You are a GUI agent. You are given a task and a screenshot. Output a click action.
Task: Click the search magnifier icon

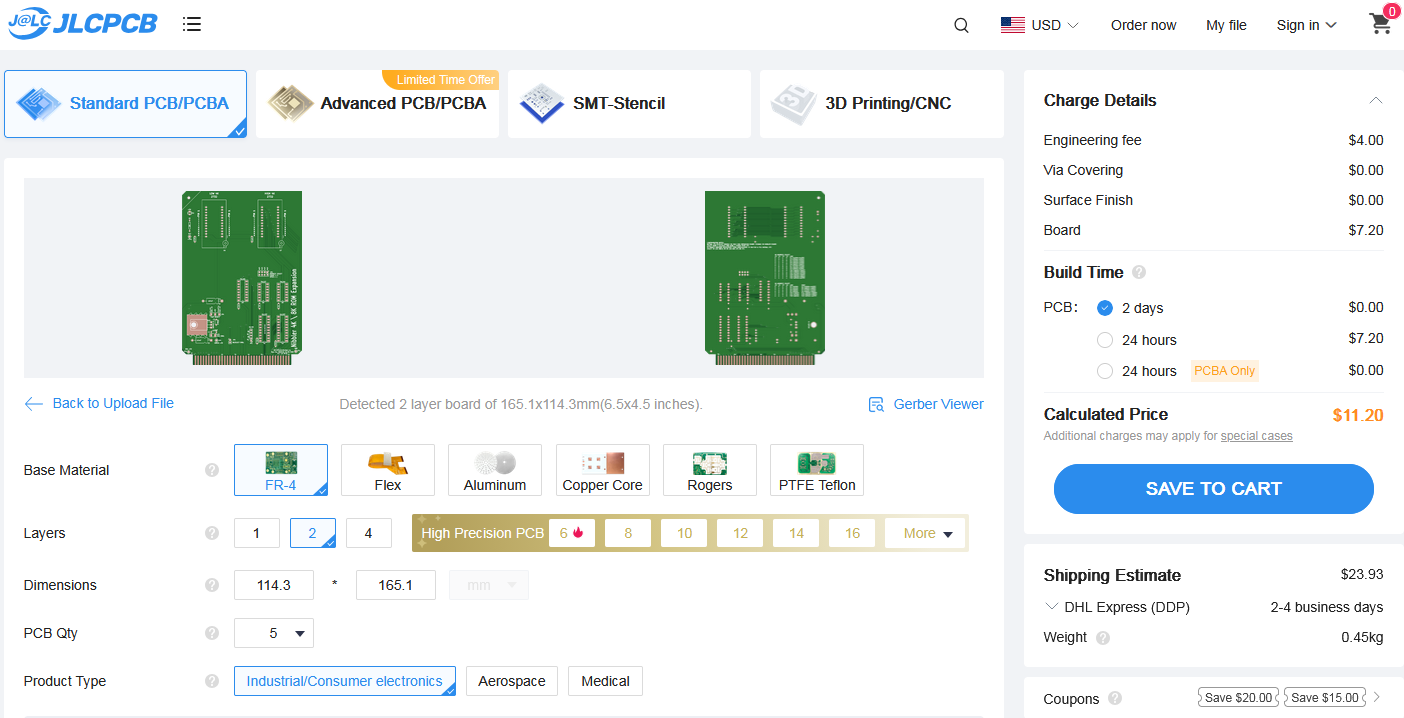pyautogui.click(x=961, y=26)
